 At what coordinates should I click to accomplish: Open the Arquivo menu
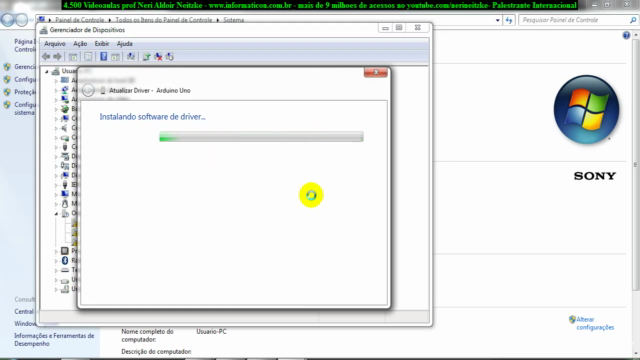click(x=55, y=44)
